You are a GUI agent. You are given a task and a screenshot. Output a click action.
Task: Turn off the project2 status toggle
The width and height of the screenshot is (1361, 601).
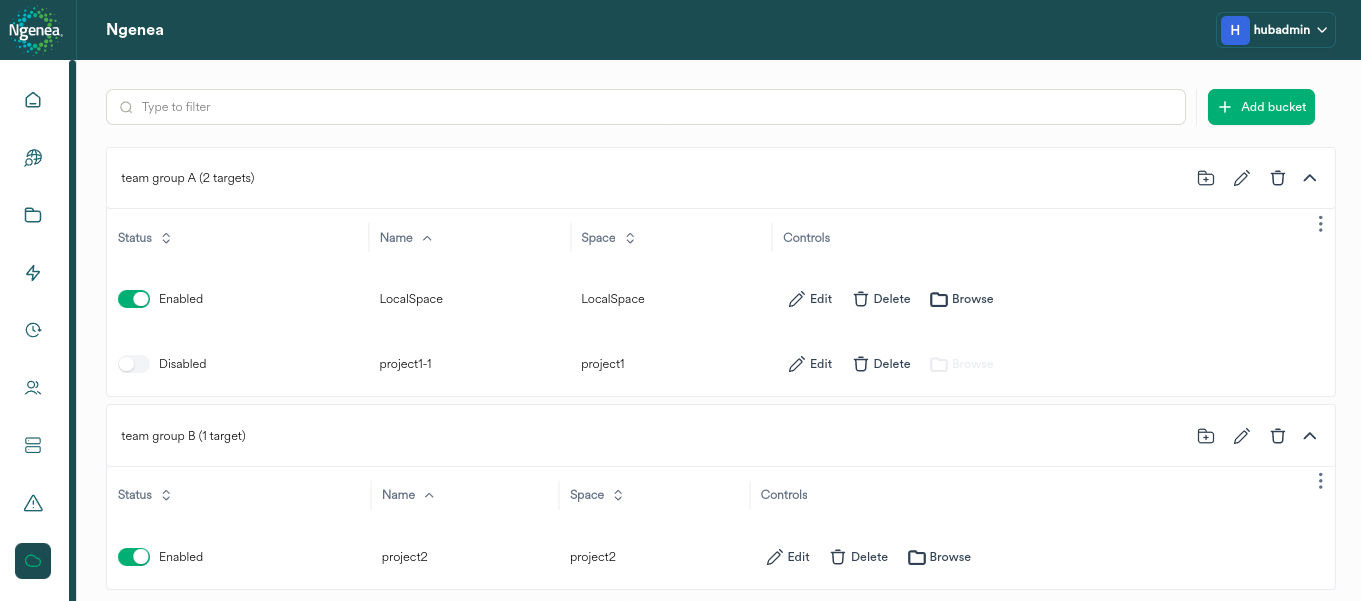[134, 556]
